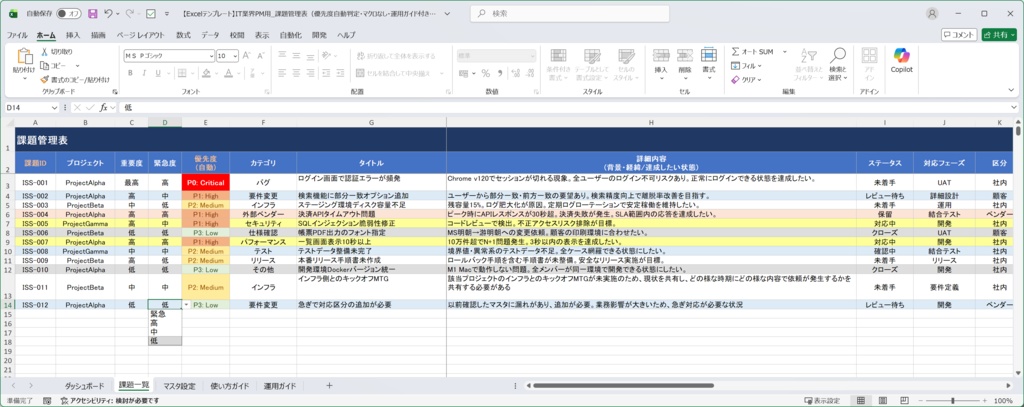Click 表示設定 in the status bar
Viewport: 1024px width, 407px height.
coord(822,400)
